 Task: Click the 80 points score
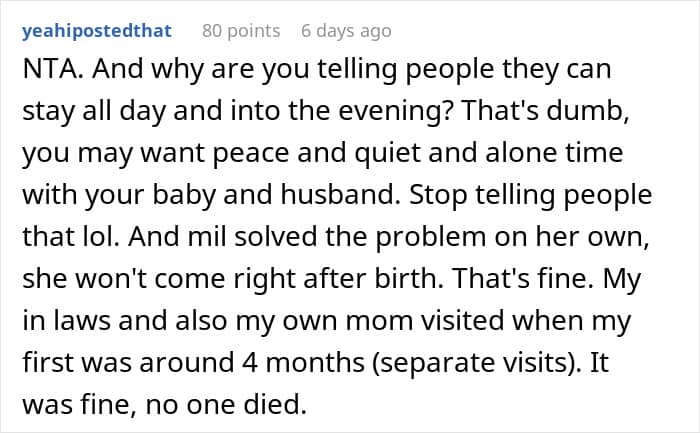tap(242, 31)
